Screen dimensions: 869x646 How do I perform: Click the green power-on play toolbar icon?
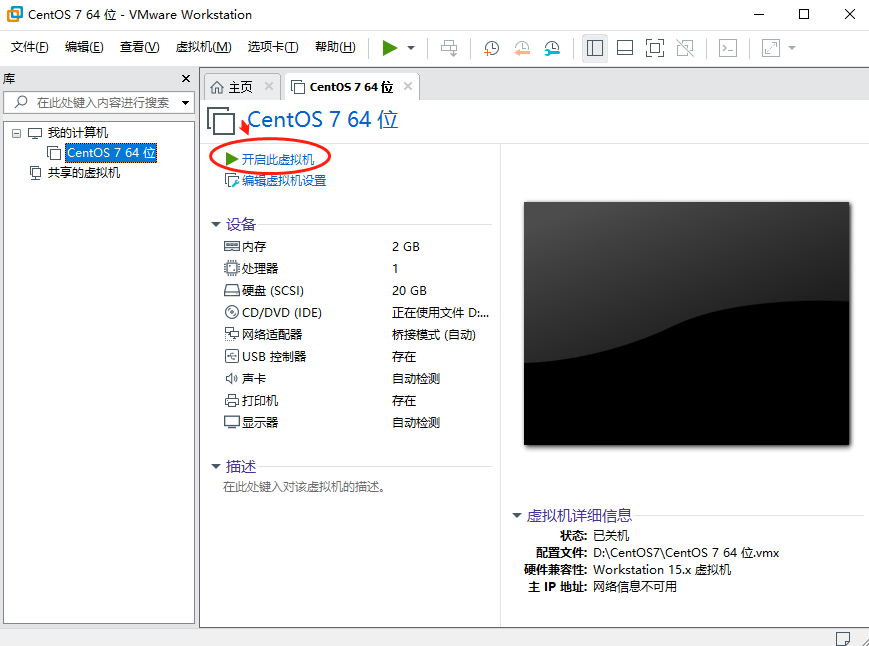click(390, 48)
